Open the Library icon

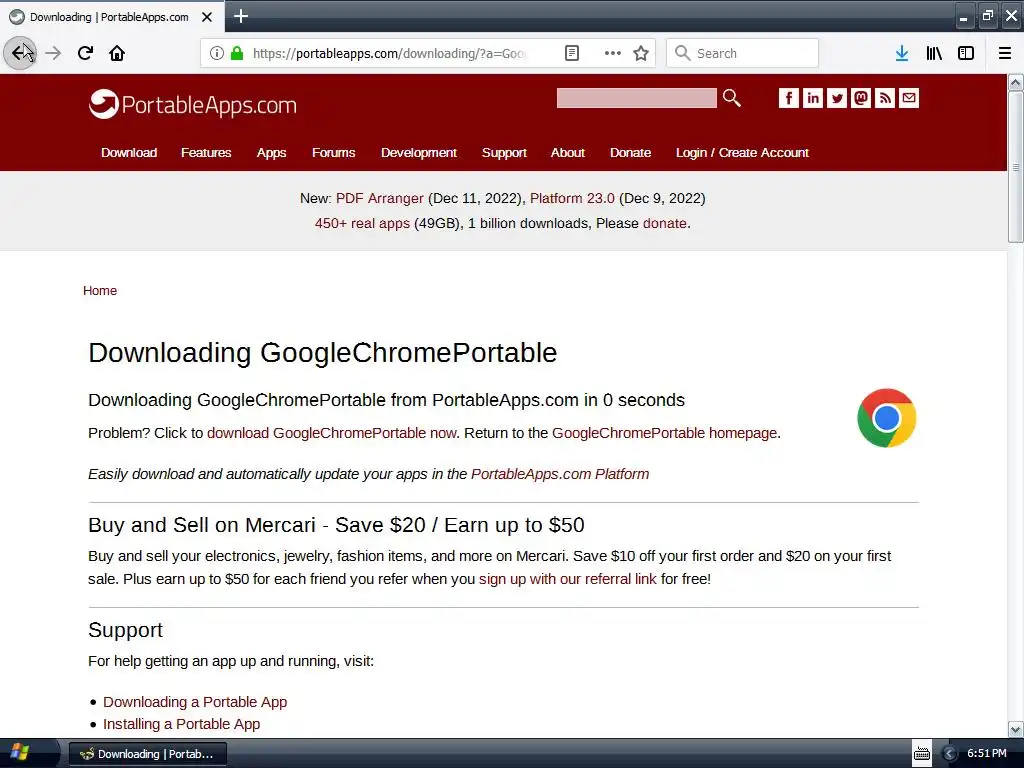click(x=934, y=53)
